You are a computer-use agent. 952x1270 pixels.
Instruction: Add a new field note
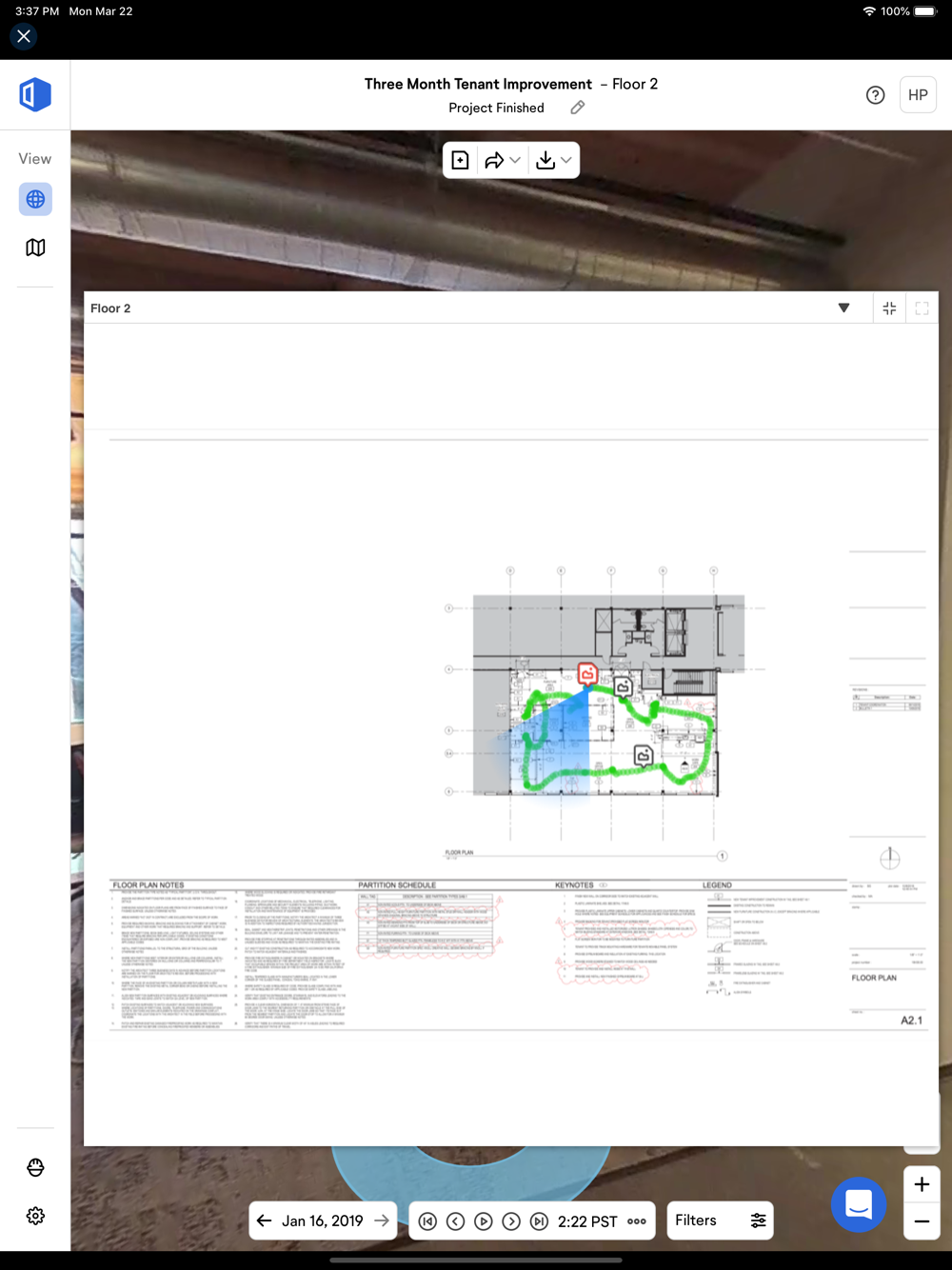point(460,160)
